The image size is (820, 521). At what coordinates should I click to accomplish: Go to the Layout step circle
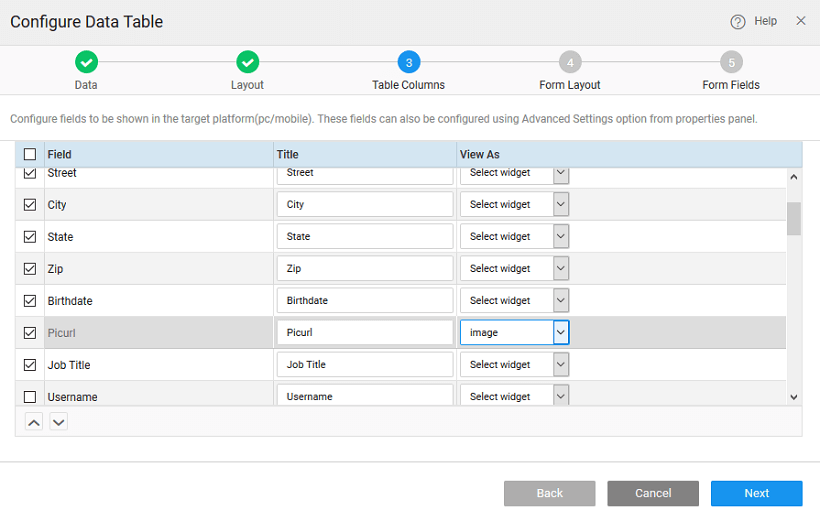pyautogui.click(x=247, y=62)
